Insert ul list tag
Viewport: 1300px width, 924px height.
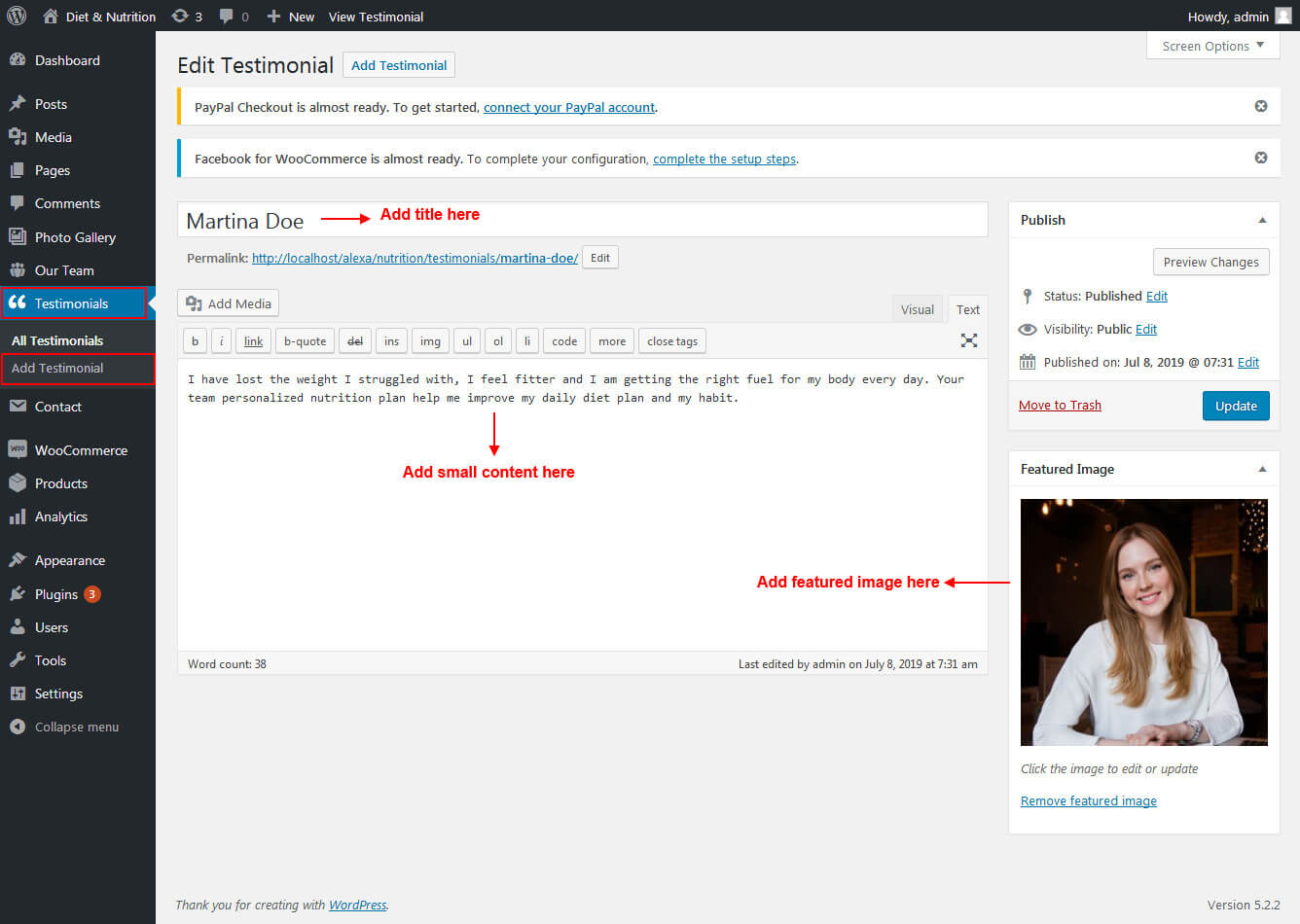[x=467, y=341]
